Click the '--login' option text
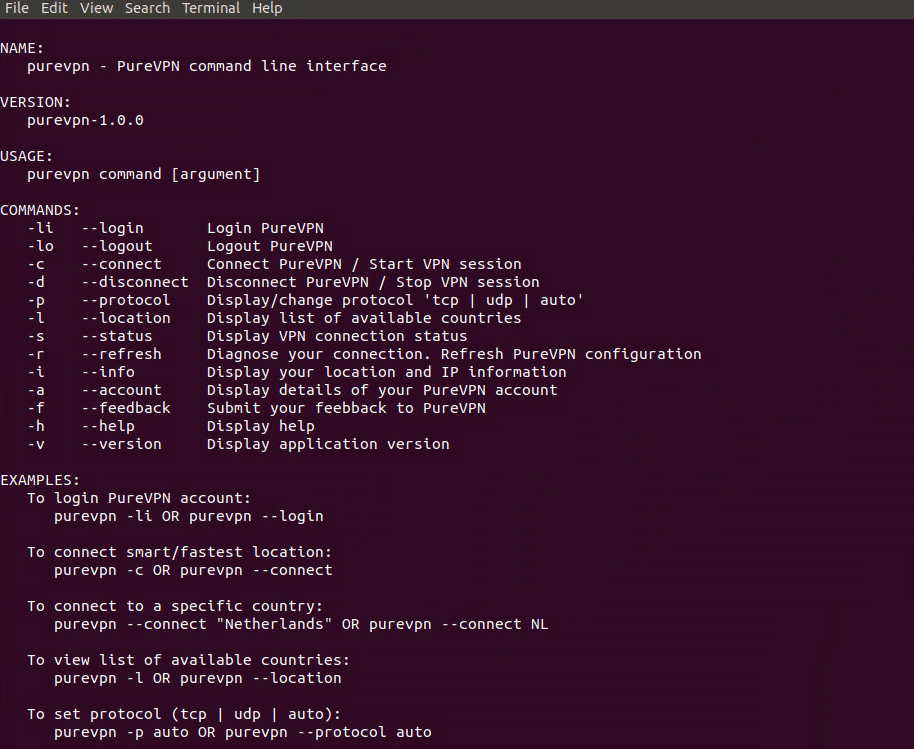 [x=113, y=228]
